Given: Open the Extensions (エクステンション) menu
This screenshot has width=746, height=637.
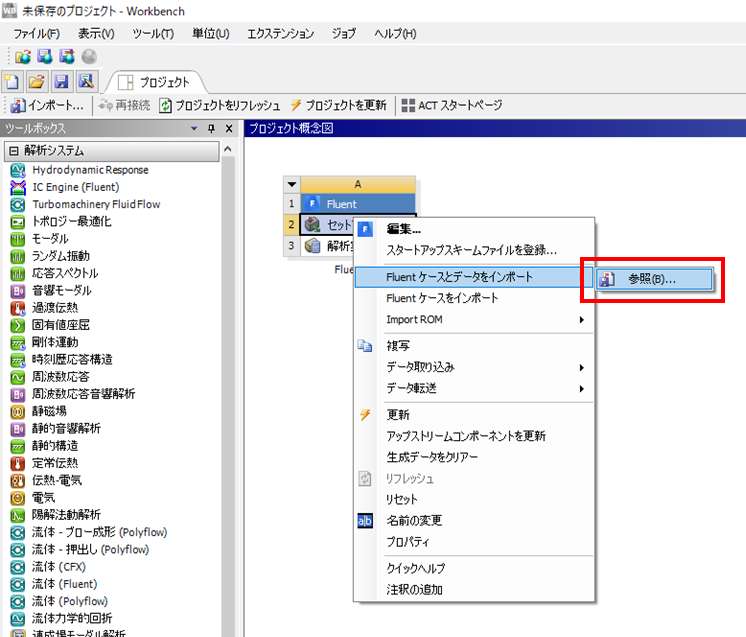Looking at the screenshot, I should [281, 34].
